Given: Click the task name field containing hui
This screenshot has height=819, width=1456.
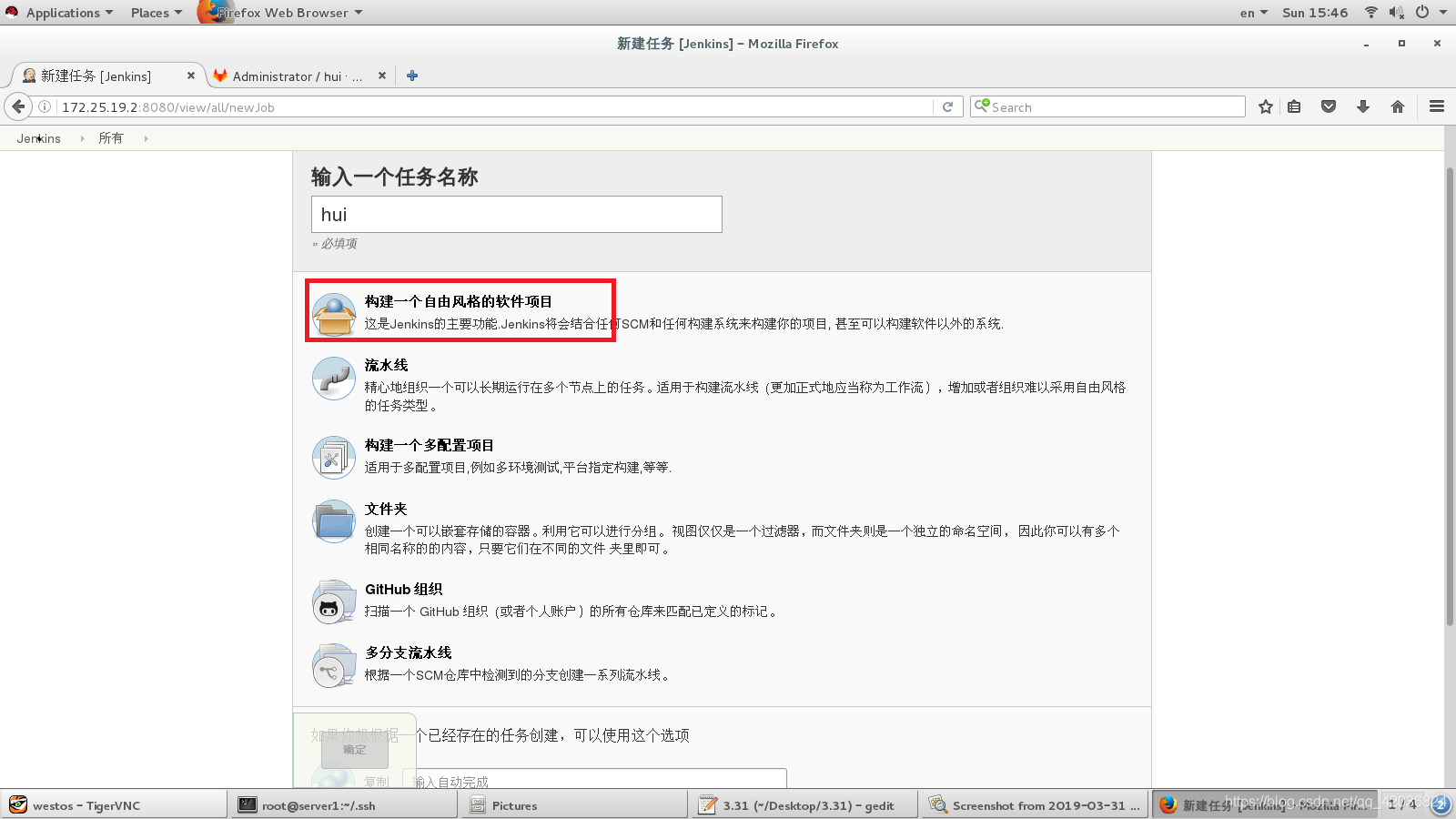Looking at the screenshot, I should [x=516, y=215].
